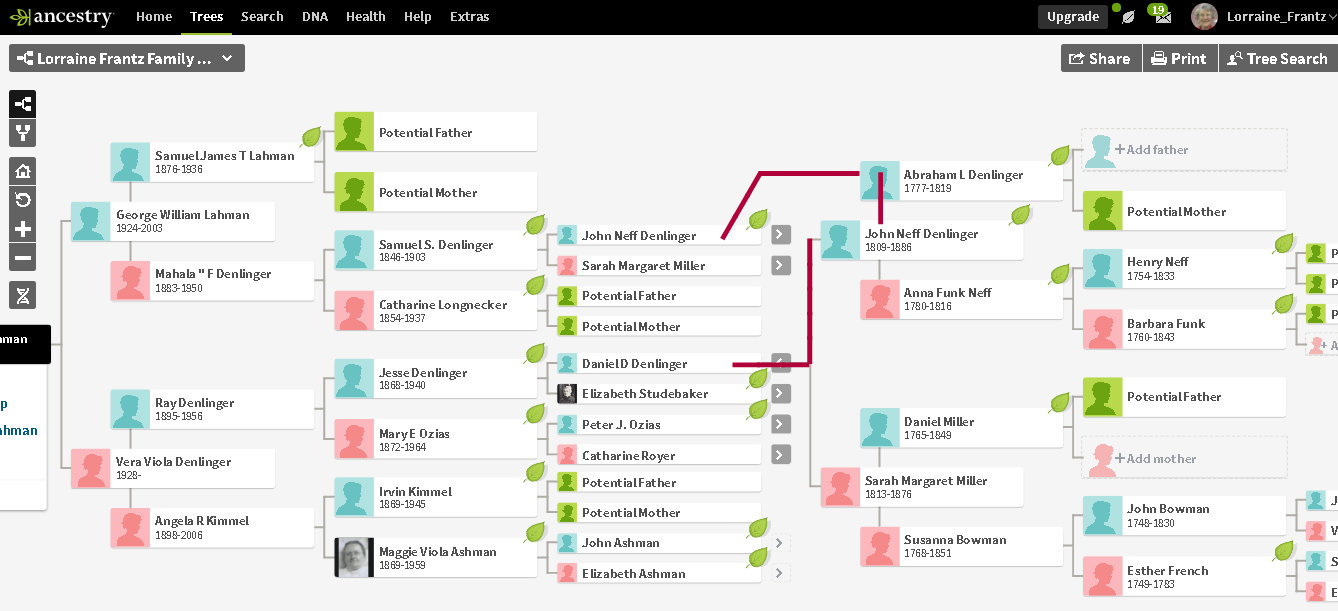Open the Search menu
1338x611 pixels.
[262, 17]
